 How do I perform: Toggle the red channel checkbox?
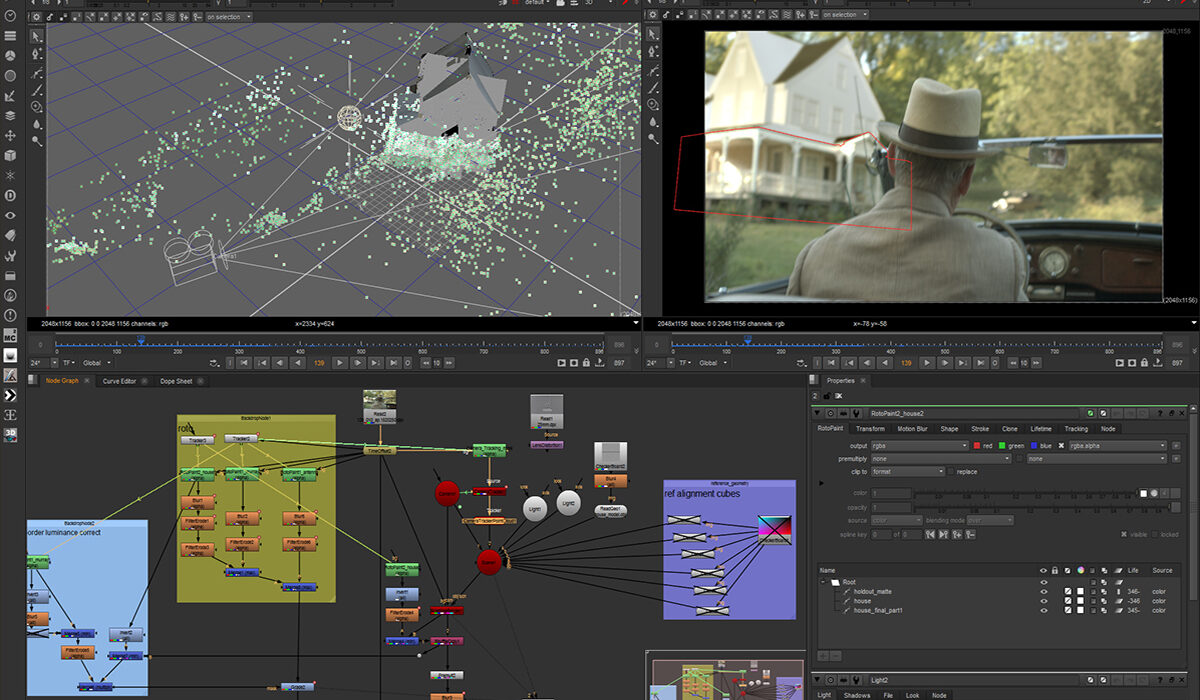coord(979,445)
